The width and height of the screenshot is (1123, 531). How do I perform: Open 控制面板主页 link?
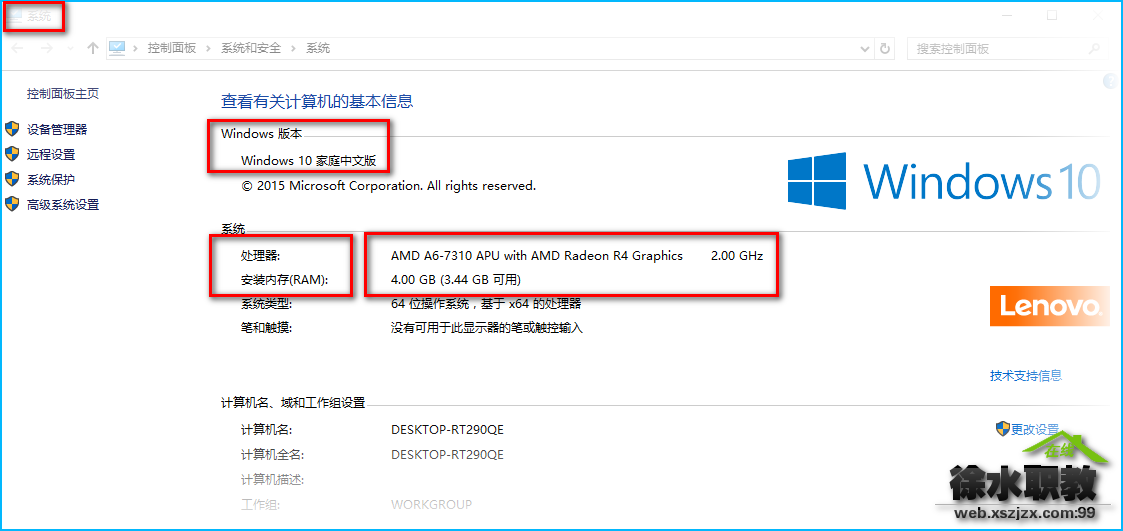click(63, 93)
